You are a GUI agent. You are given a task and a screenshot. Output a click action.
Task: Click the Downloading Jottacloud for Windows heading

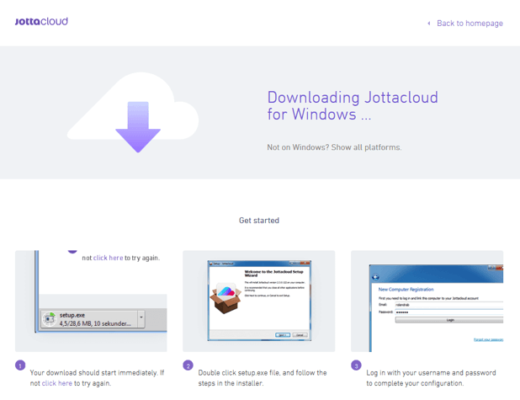click(x=353, y=106)
